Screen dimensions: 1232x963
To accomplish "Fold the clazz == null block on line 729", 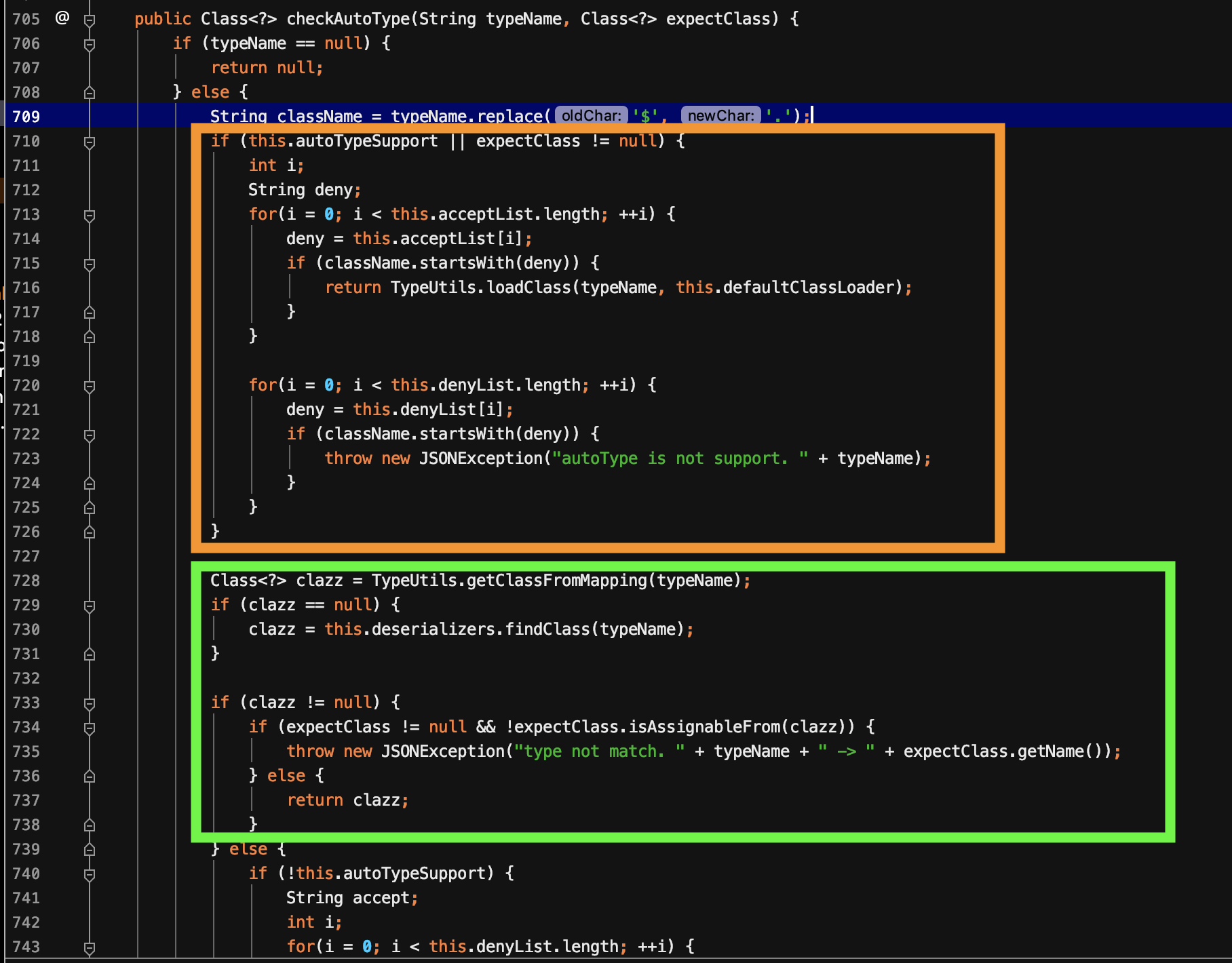I will point(89,606).
